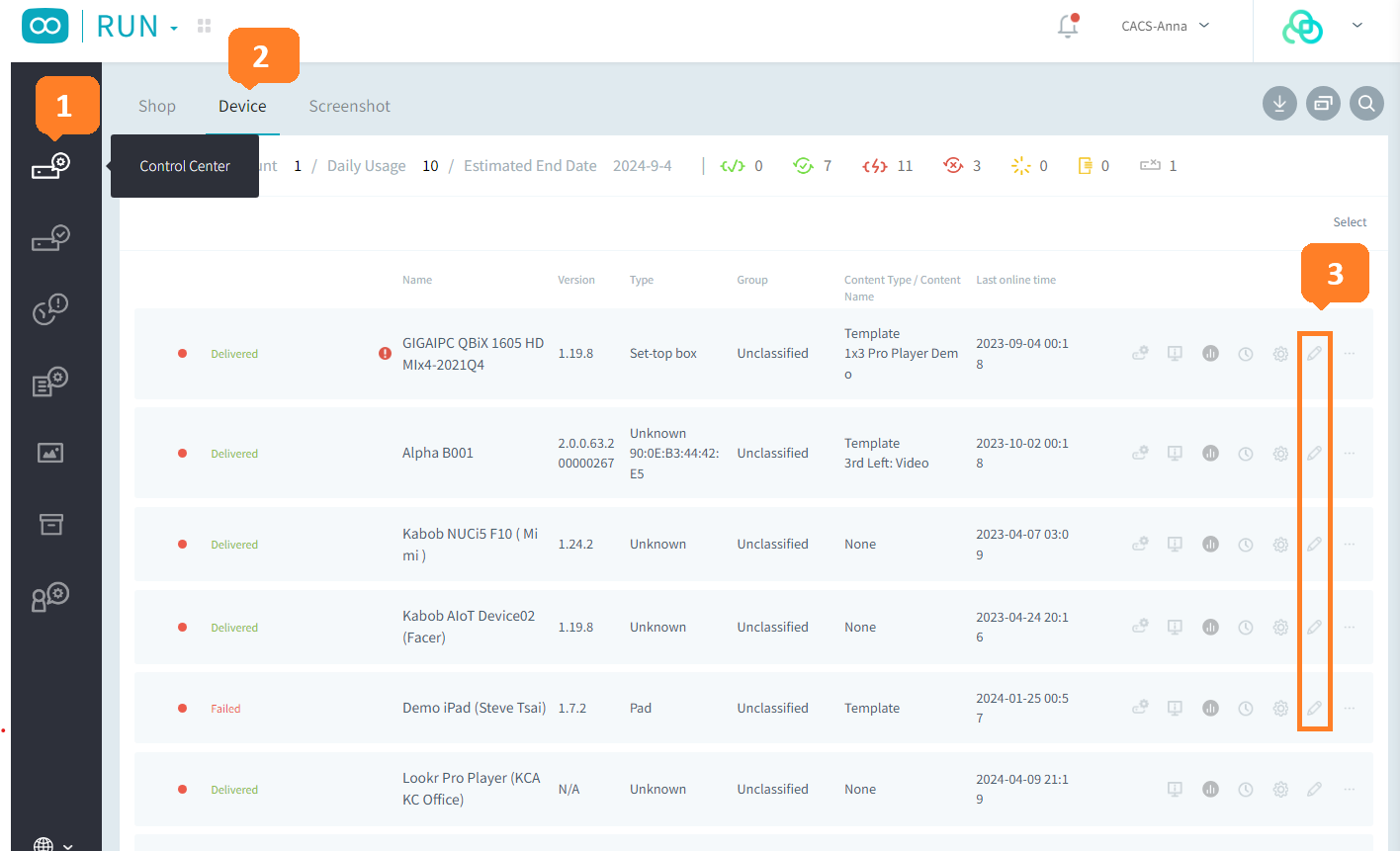Click the app grid icon beside RUN

click(205, 26)
